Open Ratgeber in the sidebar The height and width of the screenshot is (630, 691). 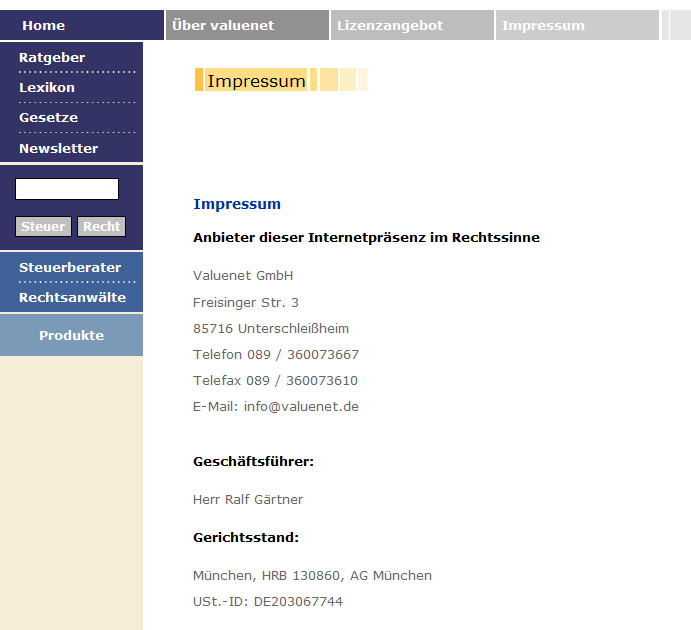coord(52,57)
